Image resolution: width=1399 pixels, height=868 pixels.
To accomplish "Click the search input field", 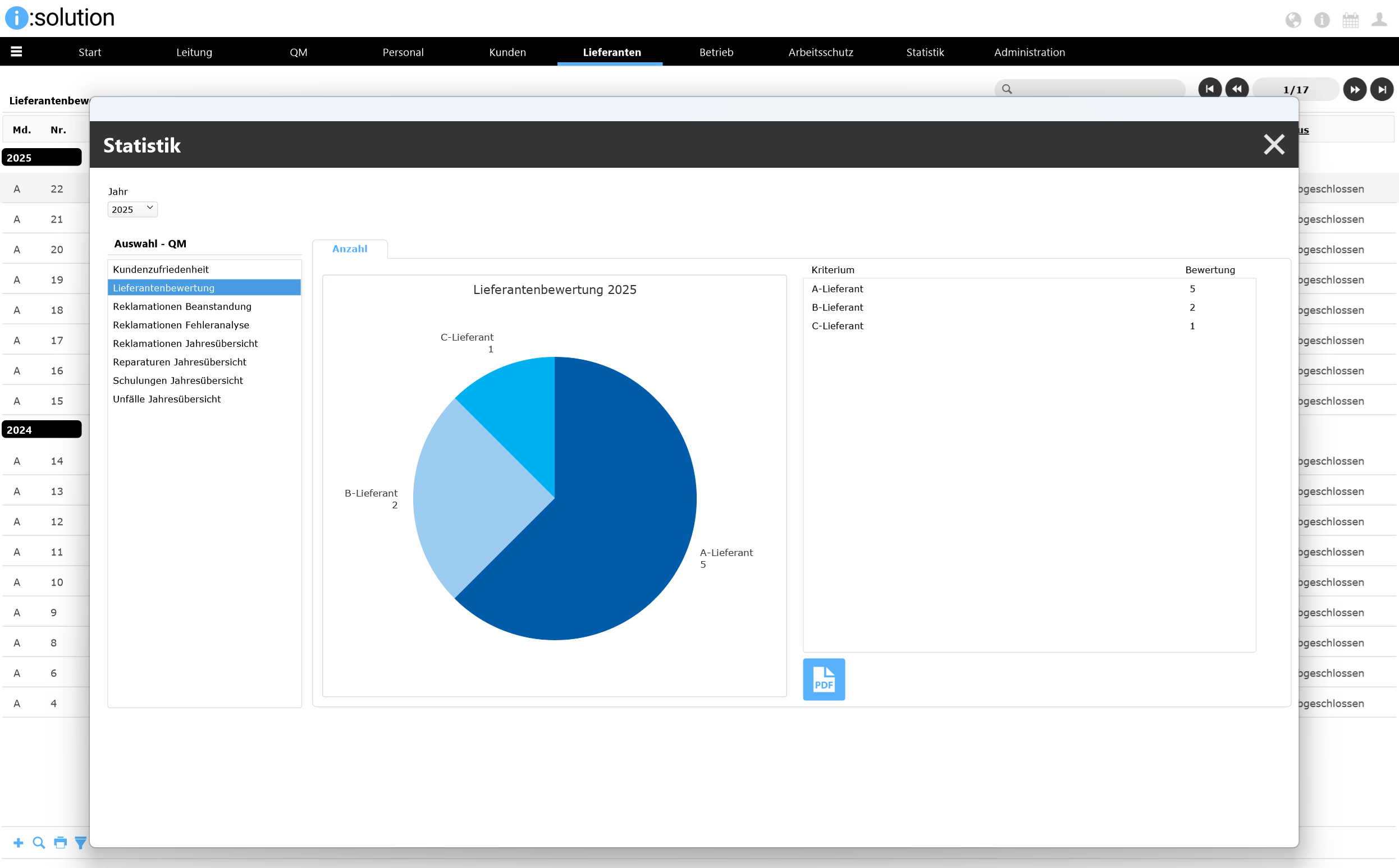I will (x=1097, y=89).
